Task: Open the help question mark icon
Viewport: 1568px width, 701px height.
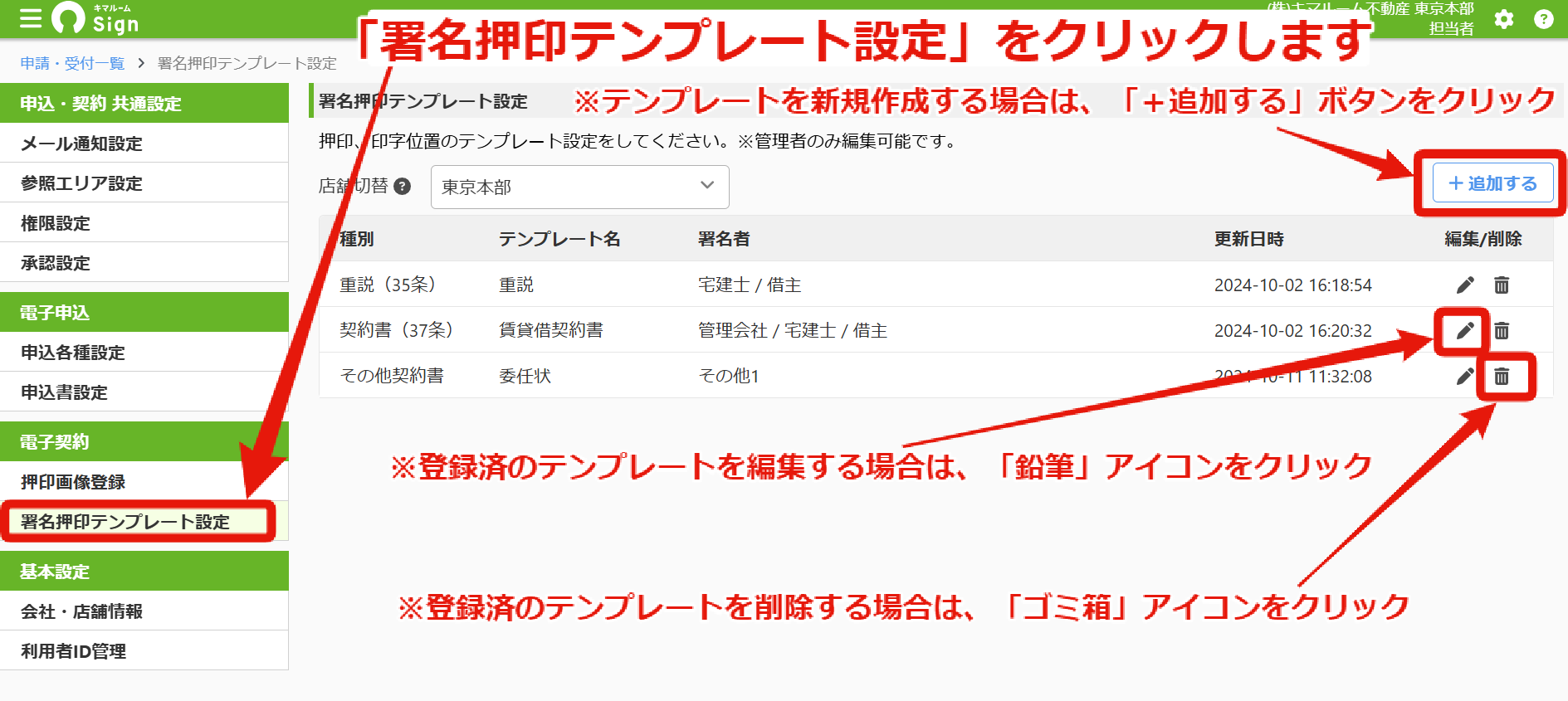Action: 1543,19
